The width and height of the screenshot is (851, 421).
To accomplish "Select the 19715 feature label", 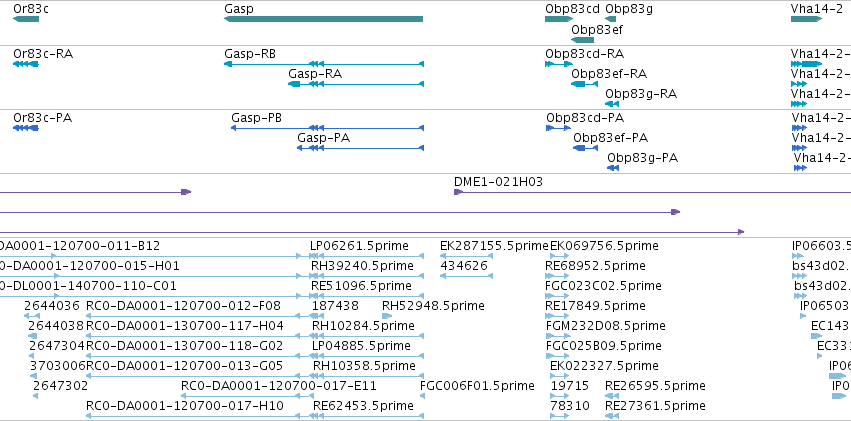I will coord(570,386).
